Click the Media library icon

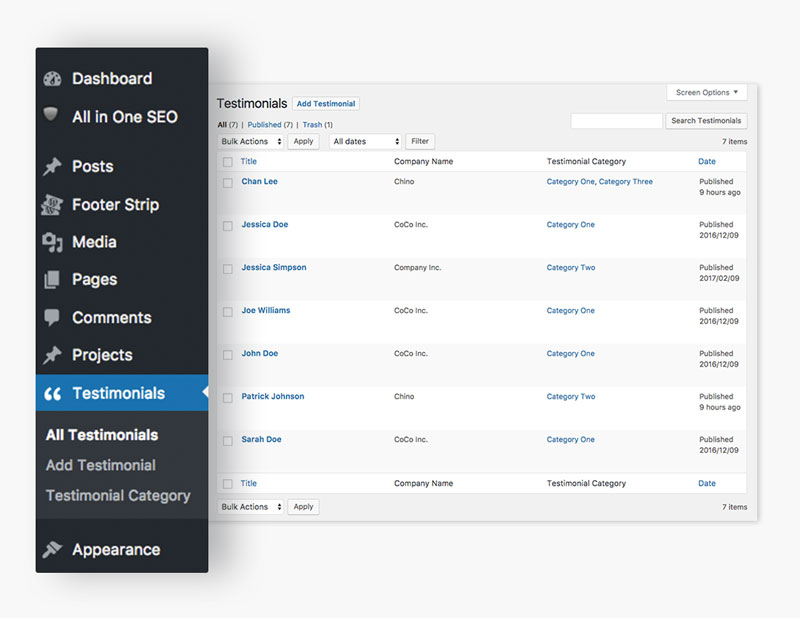click(x=53, y=242)
